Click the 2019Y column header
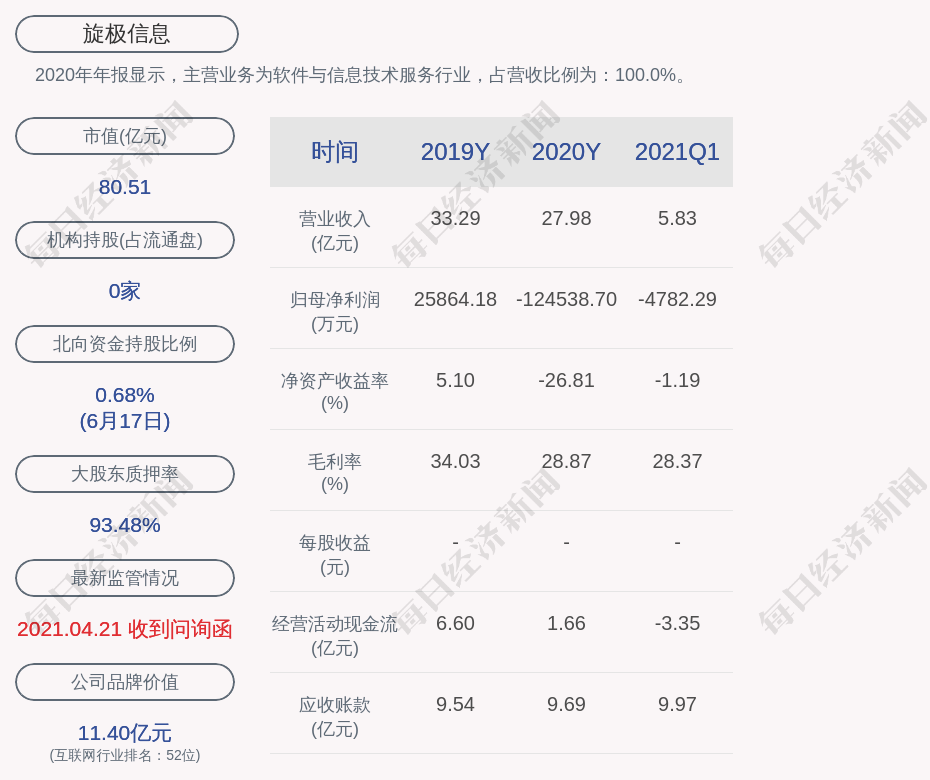The height and width of the screenshot is (780, 930). [x=455, y=152]
